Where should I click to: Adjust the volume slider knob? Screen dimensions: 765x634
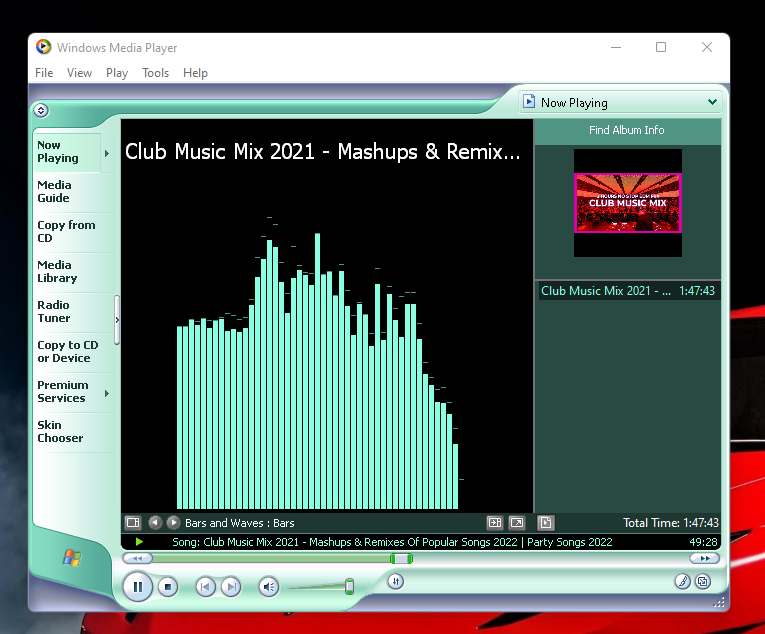click(x=349, y=586)
